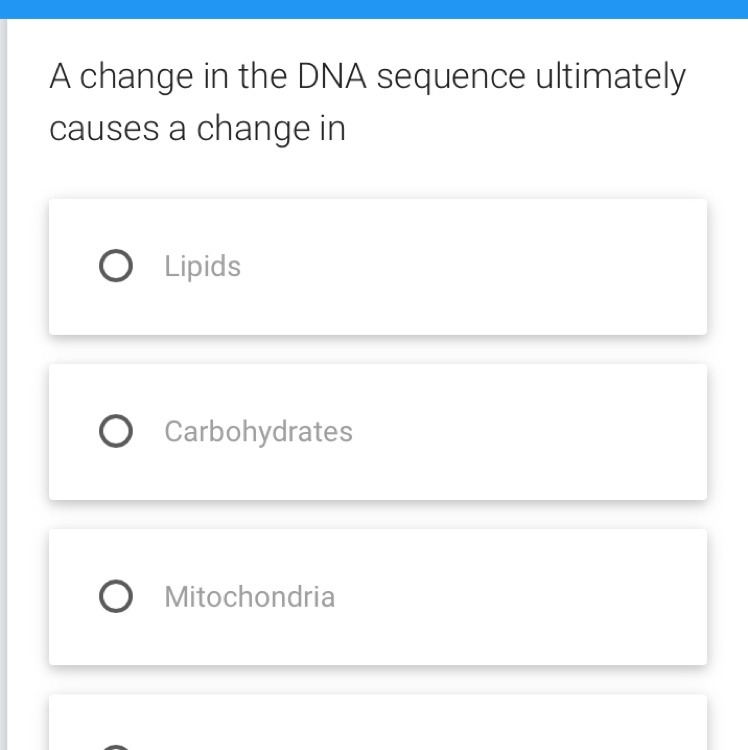Click the Carbohydrates answer label text
Viewport: 748px width, 750px height.
(x=259, y=432)
